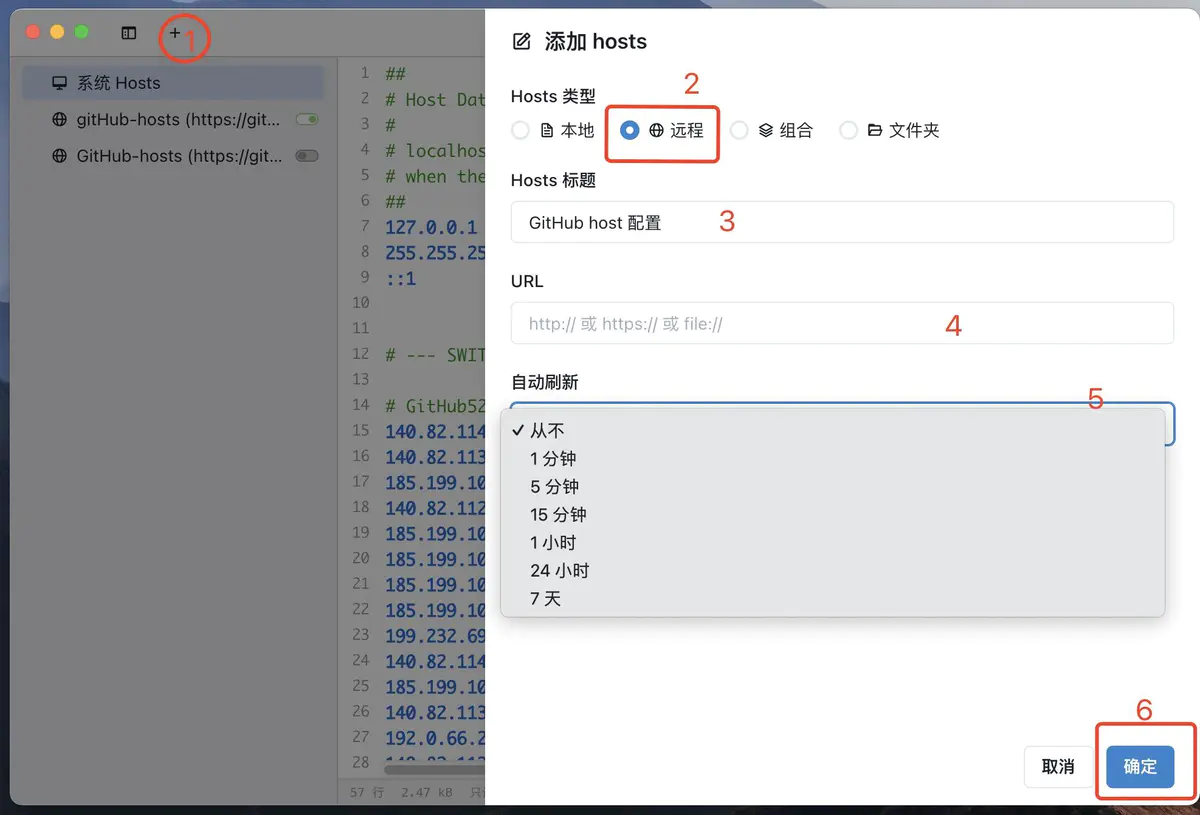Viewport: 1200px width, 815px height.
Task: Choose 文件夹 hosts type radio
Action: click(x=848, y=130)
